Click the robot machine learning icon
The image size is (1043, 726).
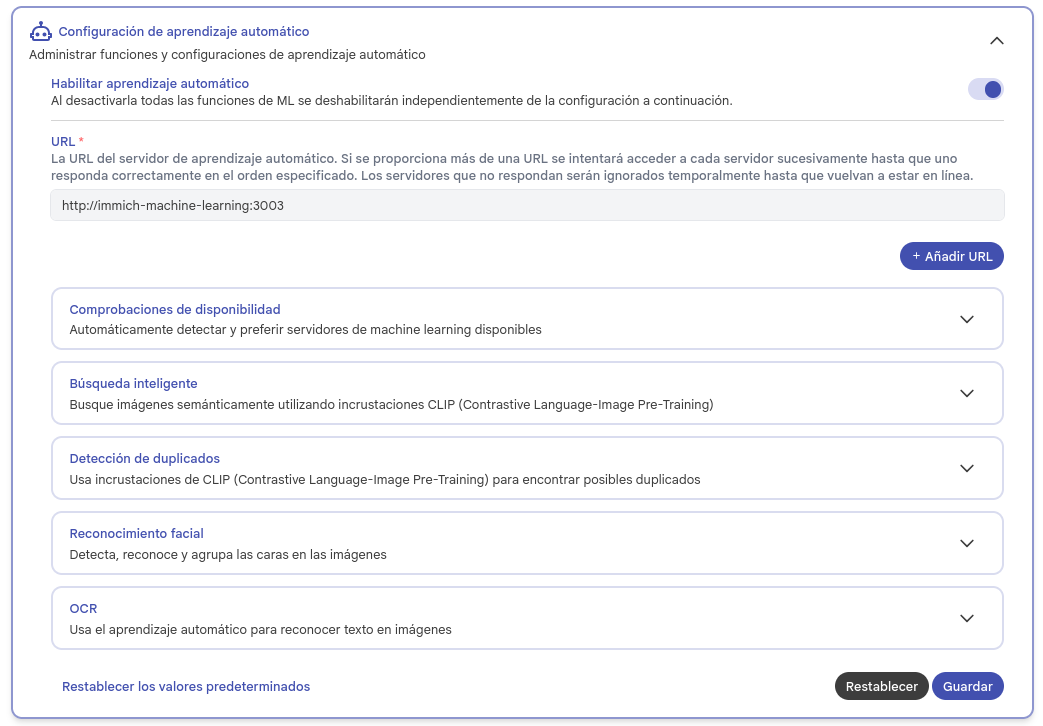coord(41,32)
